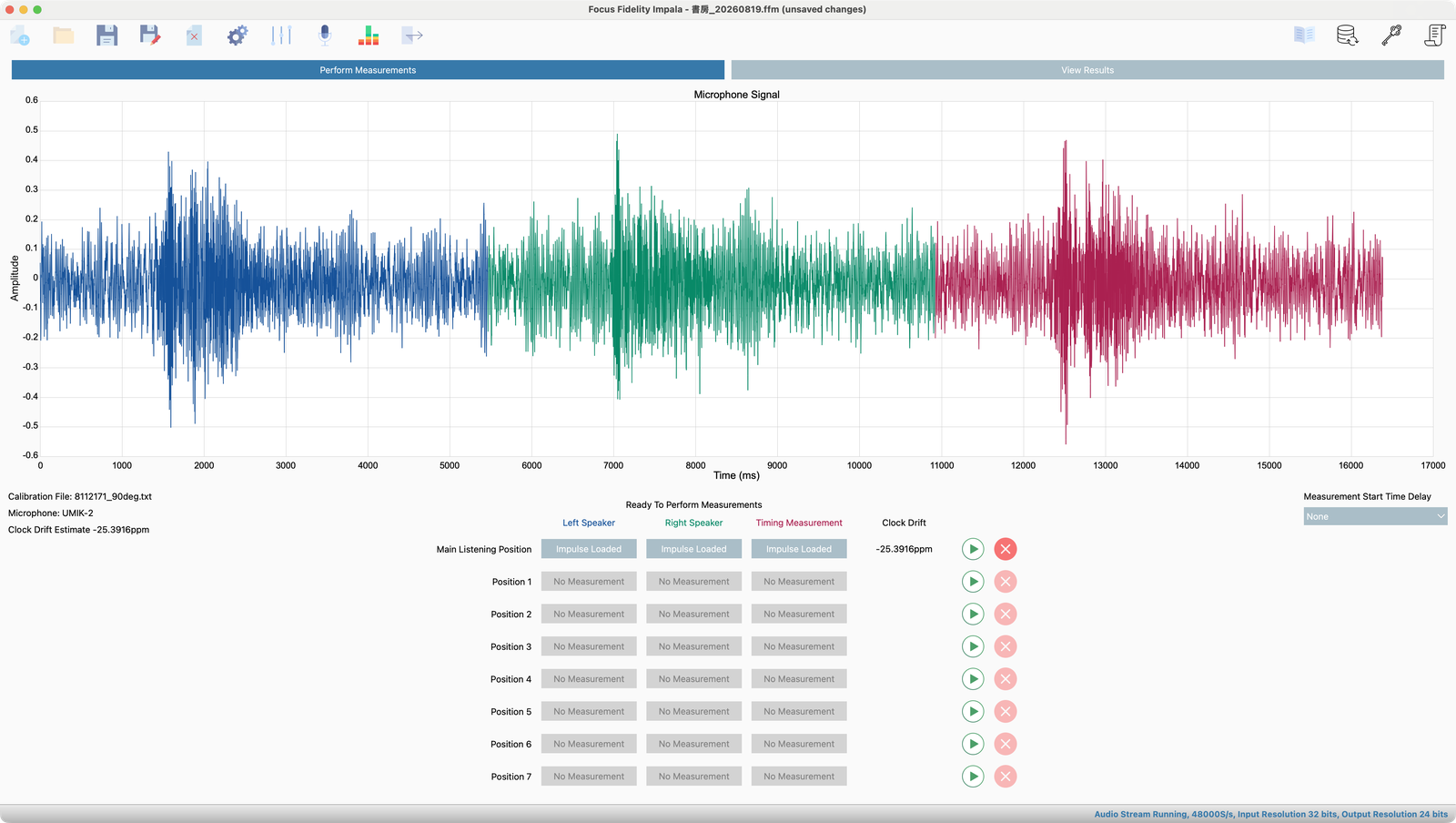Click the Calibration File 8112171_90deg.txt text
This screenshot has height=823, width=1456.
point(80,497)
